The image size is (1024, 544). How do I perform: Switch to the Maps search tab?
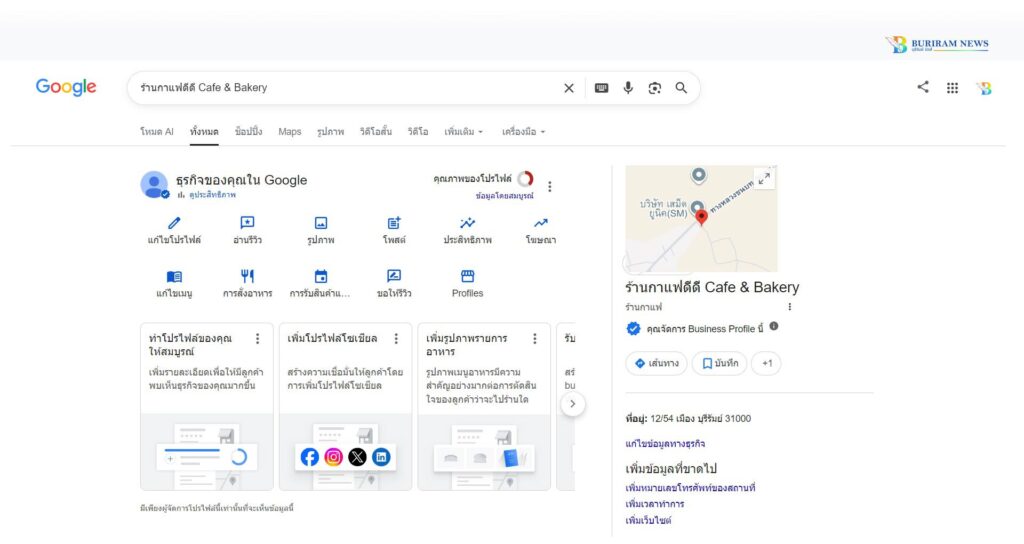coord(289,131)
